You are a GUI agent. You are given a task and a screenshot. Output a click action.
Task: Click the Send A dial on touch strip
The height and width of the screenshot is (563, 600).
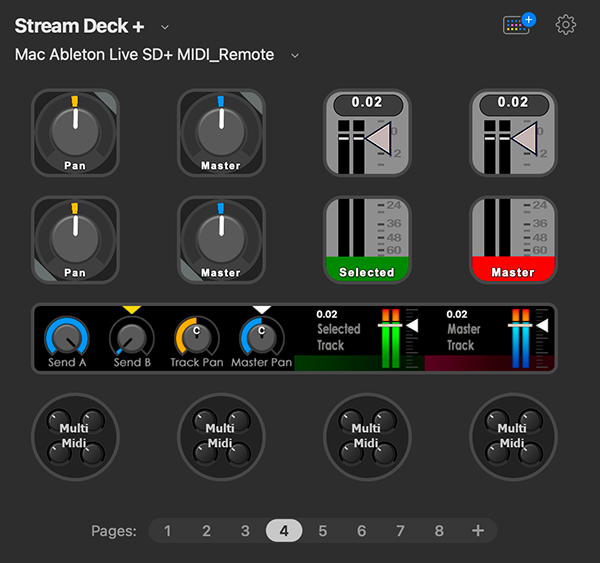(x=67, y=339)
